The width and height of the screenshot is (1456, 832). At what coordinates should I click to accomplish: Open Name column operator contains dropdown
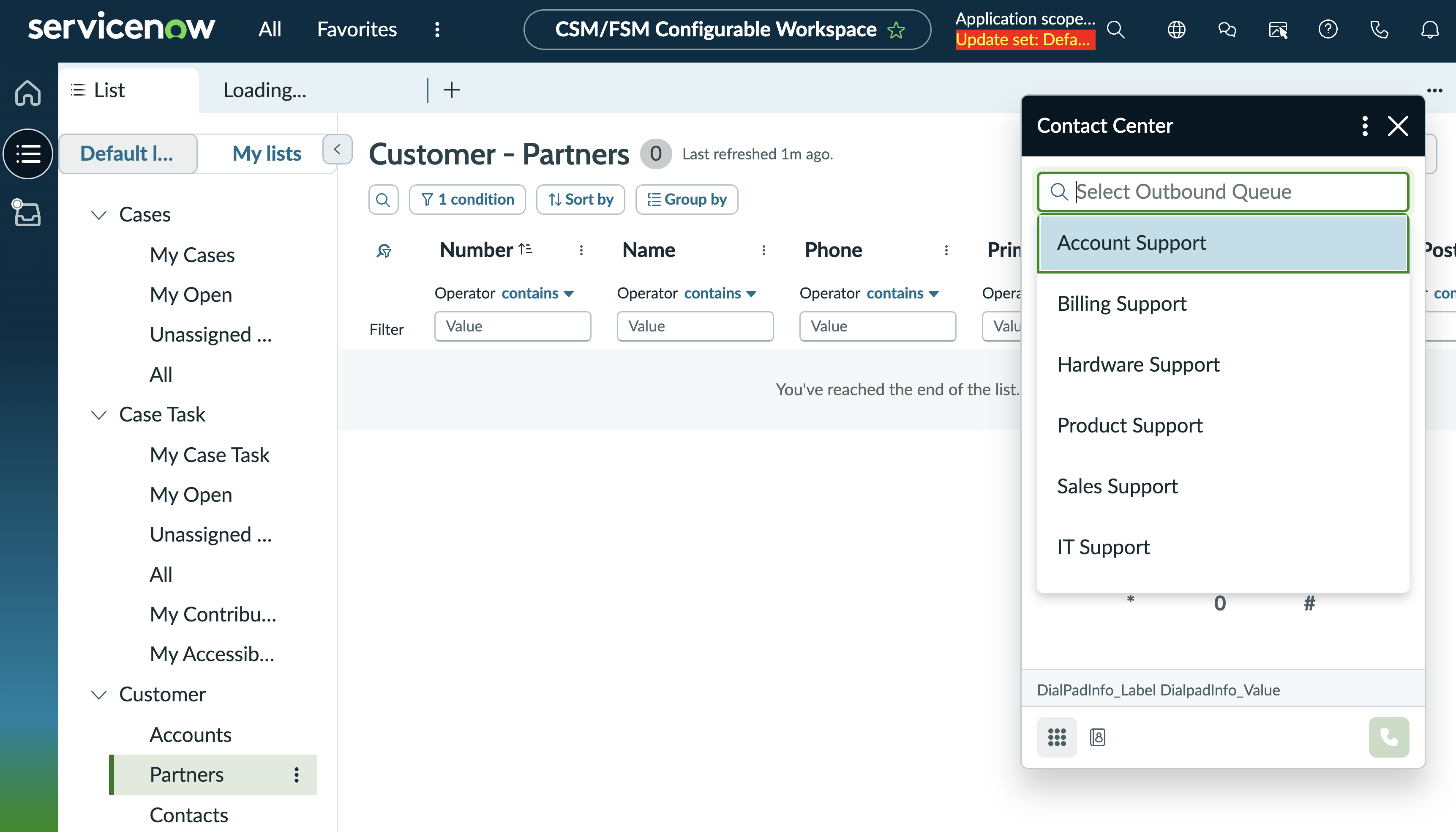pyautogui.click(x=720, y=293)
